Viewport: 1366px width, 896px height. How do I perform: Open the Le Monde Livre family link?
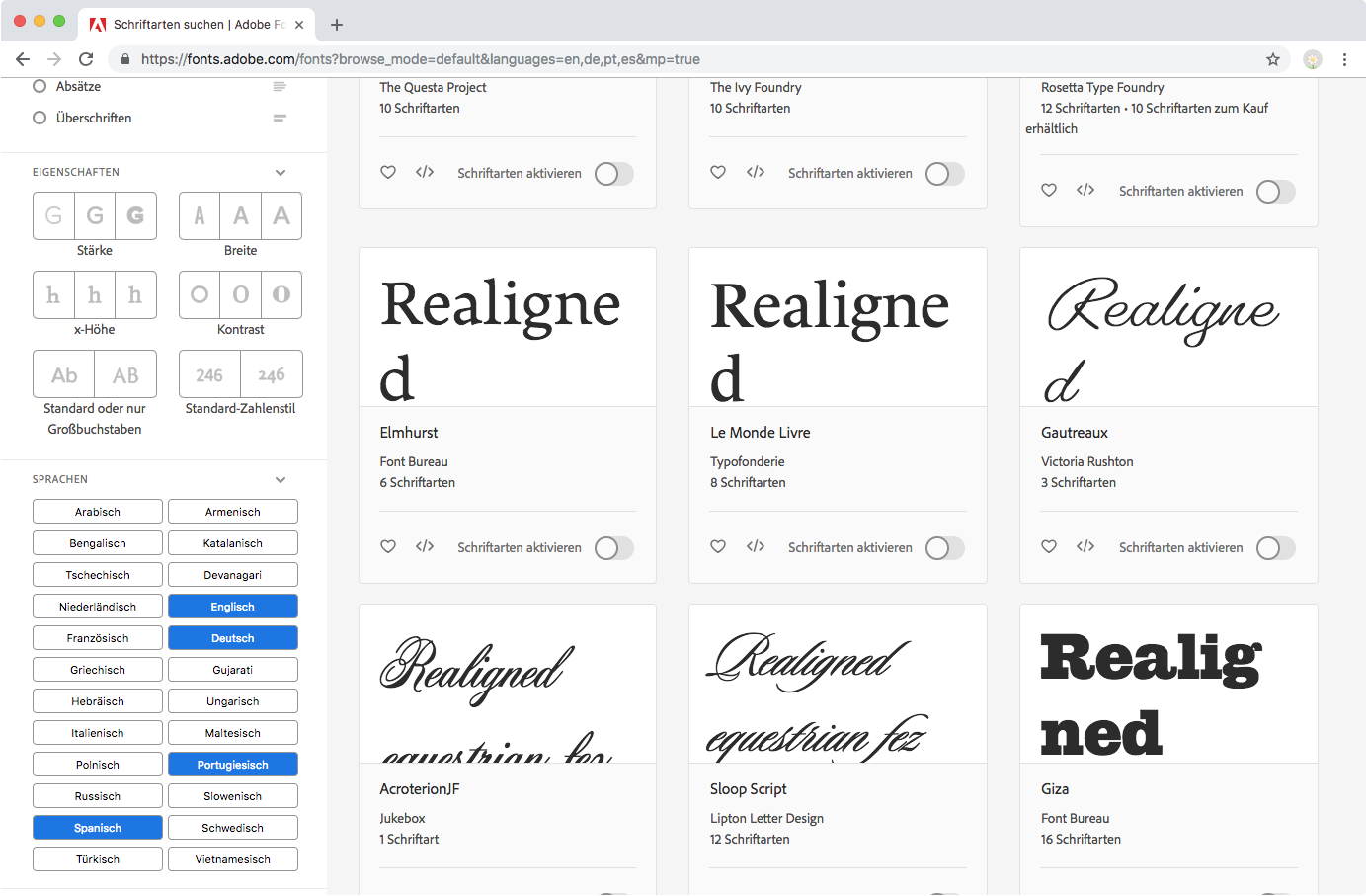[761, 433]
